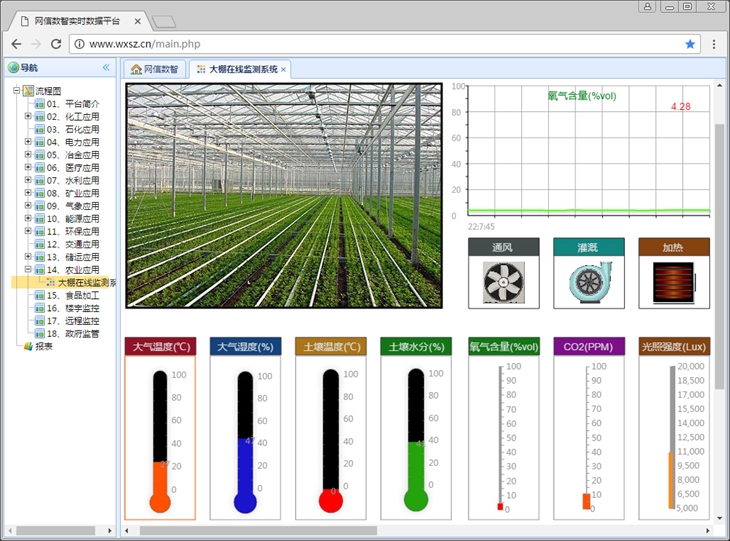730x541 pixels.
Task: Click the CO2(PPM) header label
Action: [589, 346]
